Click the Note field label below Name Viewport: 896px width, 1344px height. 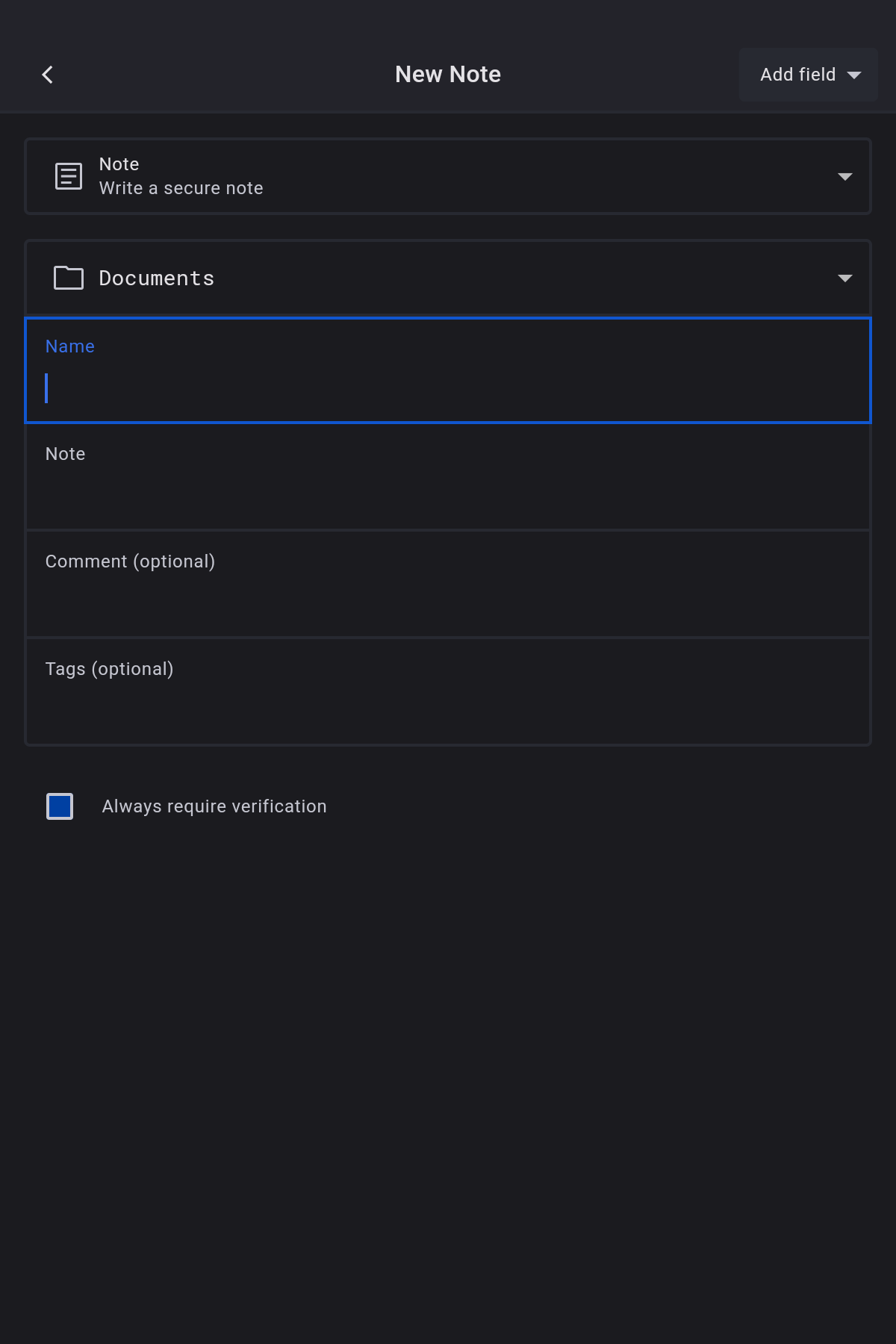click(66, 454)
